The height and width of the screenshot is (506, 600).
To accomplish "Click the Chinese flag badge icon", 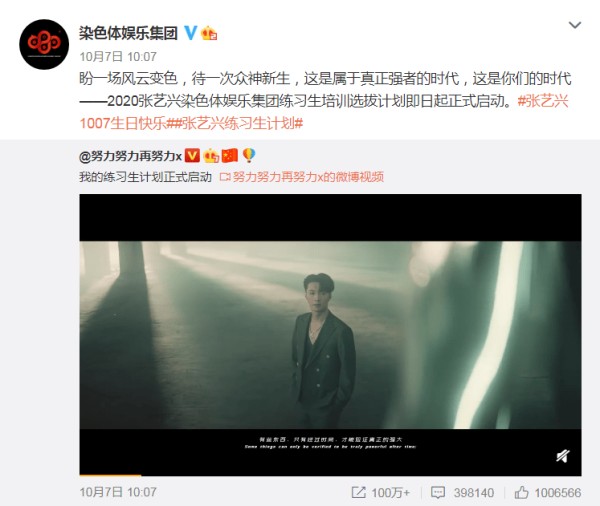I will pyautogui.click(x=230, y=155).
